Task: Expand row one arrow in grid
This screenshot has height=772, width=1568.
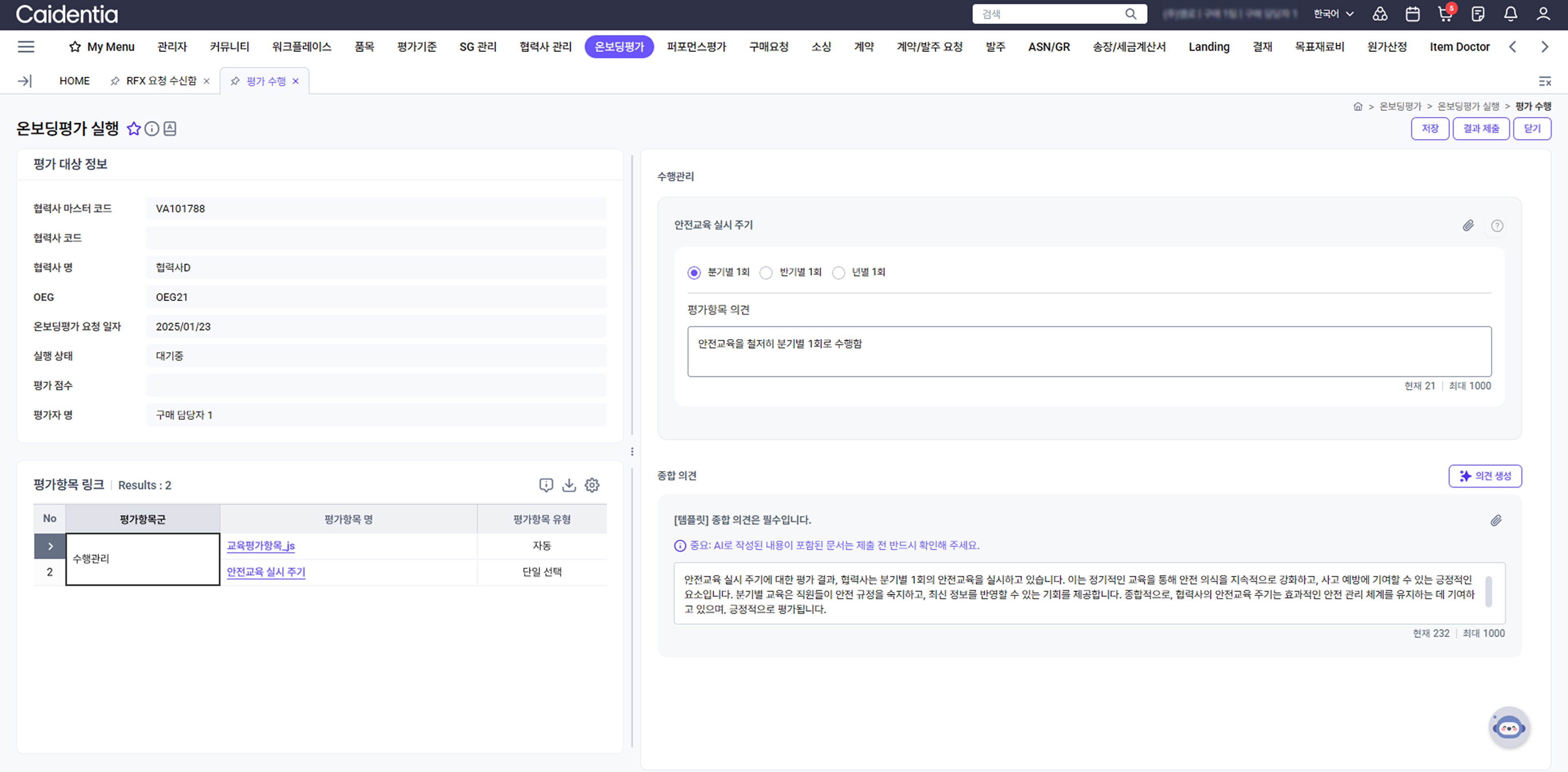Action: point(50,546)
